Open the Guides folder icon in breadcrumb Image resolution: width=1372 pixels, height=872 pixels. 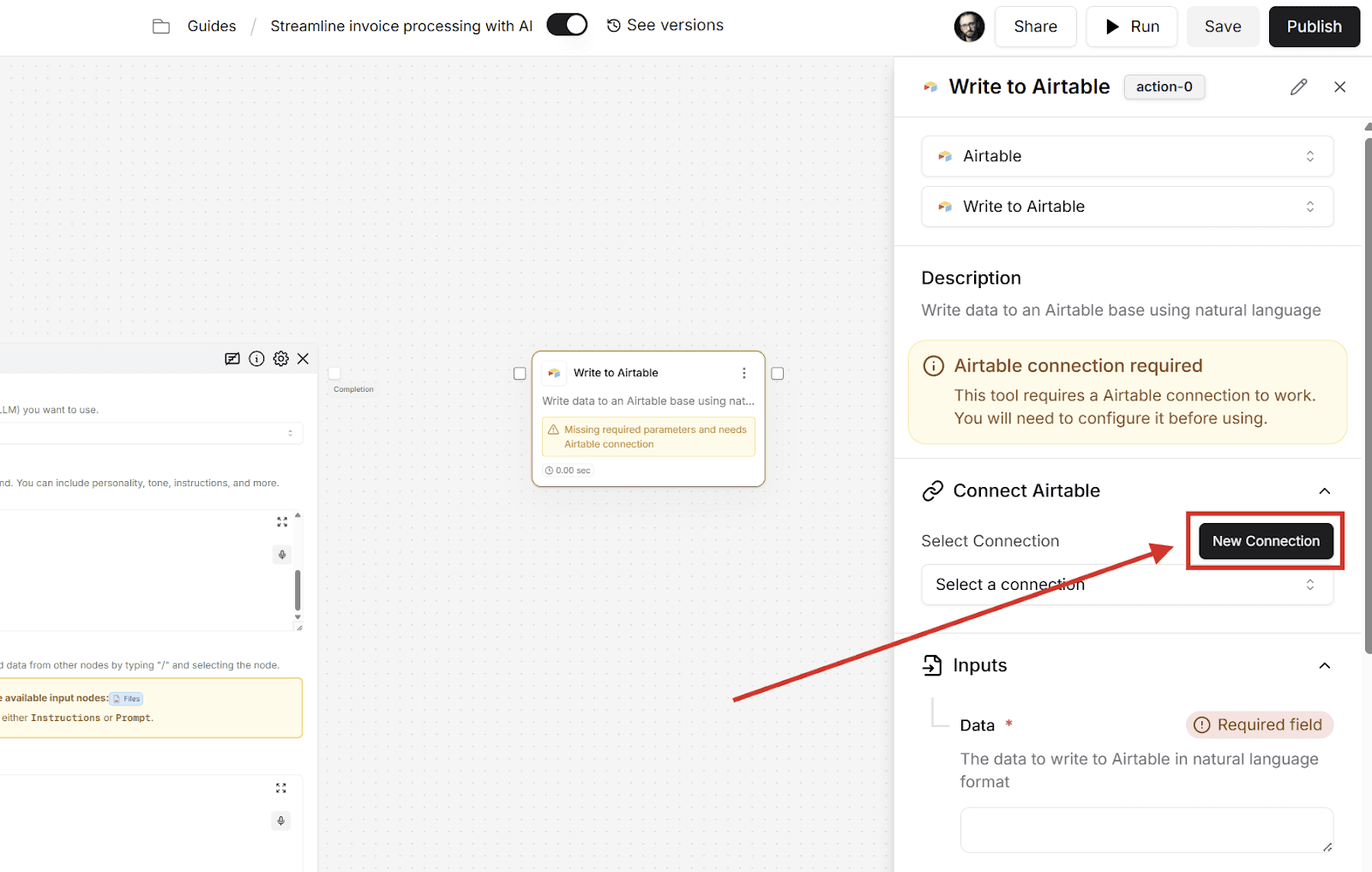[161, 27]
